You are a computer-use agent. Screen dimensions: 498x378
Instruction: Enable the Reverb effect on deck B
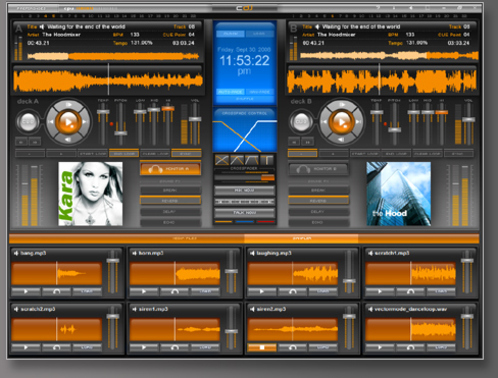(318, 201)
